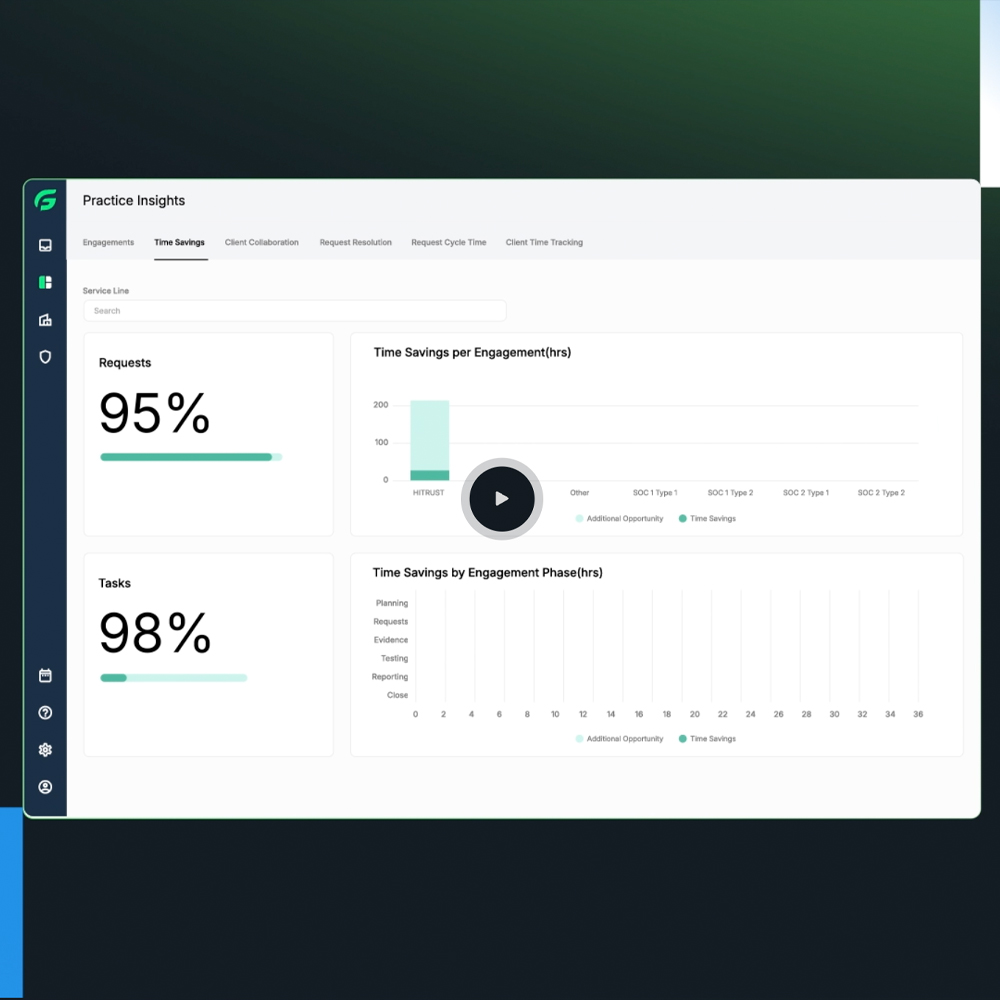This screenshot has height=1000, width=1000.
Task: Click the Time Savings per Engagement title
Action: point(473,353)
